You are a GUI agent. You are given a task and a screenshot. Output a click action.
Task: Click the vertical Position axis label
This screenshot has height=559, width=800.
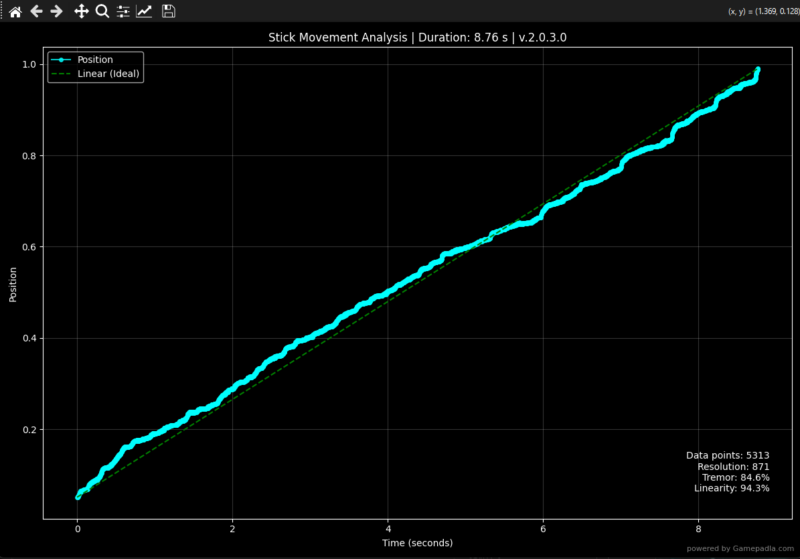tap(13, 285)
